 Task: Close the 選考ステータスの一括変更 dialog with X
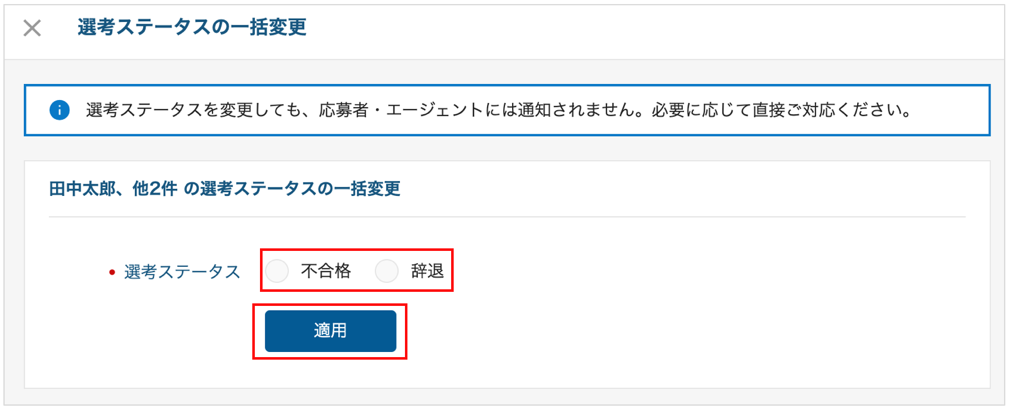(32, 28)
